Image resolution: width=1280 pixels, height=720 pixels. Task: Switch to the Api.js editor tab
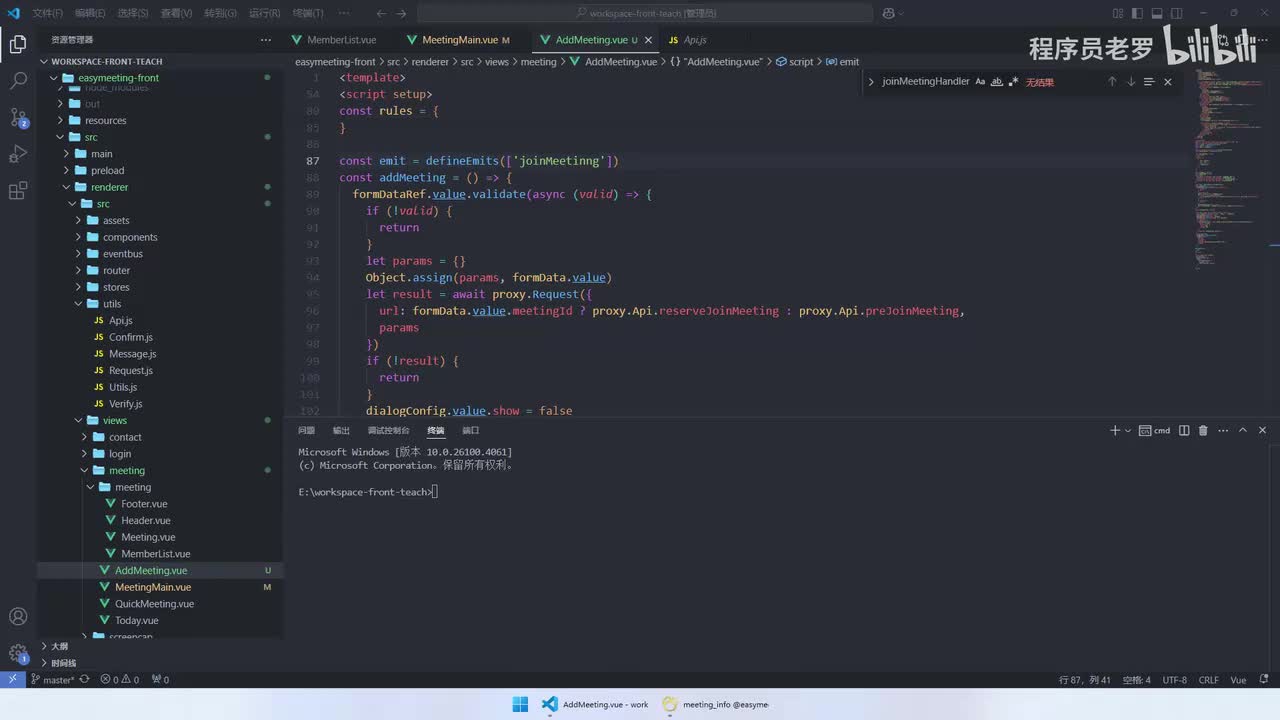[x=694, y=40]
